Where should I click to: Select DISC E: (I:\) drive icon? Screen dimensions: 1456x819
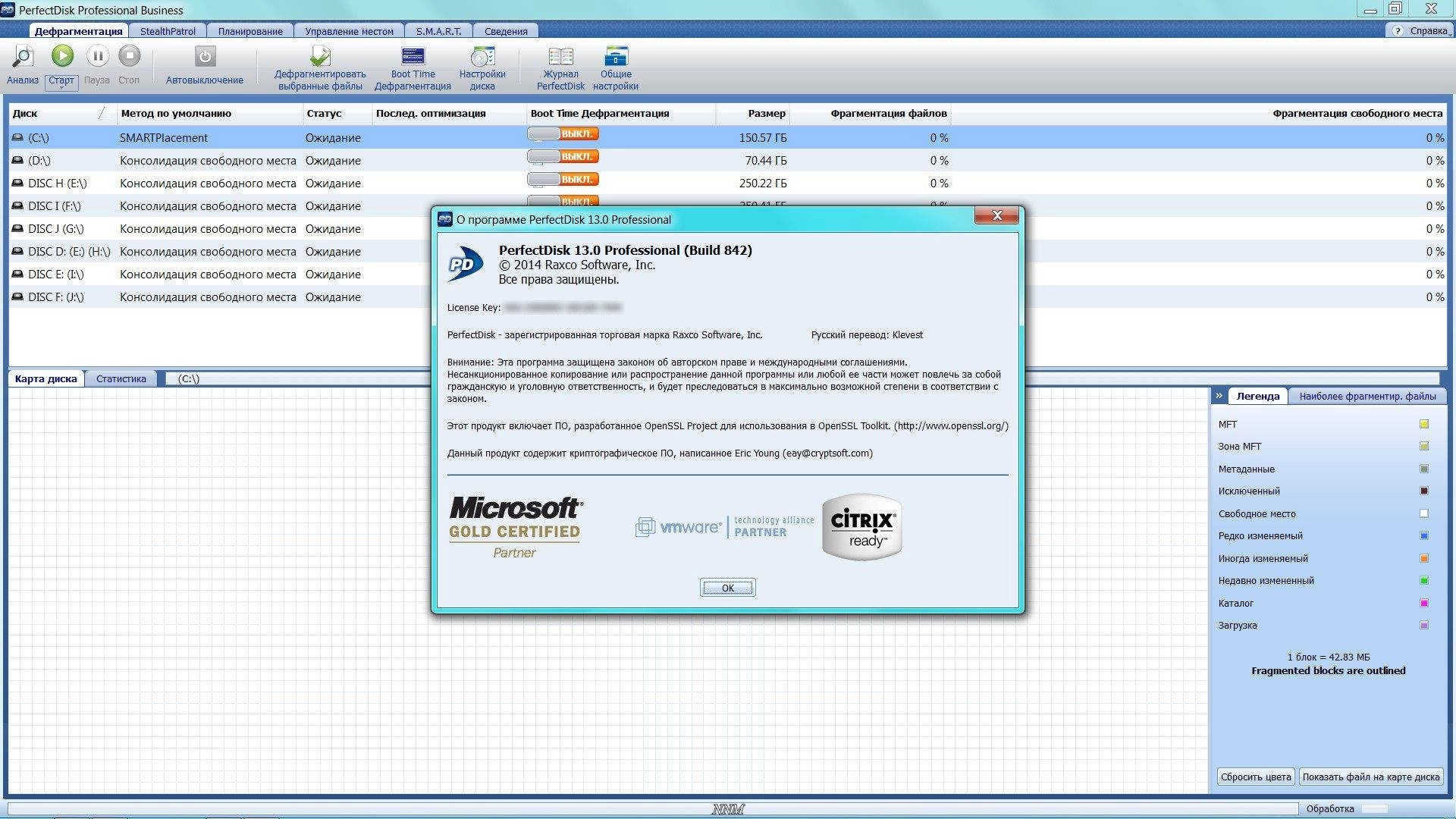pyautogui.click(x=17, y=275)
